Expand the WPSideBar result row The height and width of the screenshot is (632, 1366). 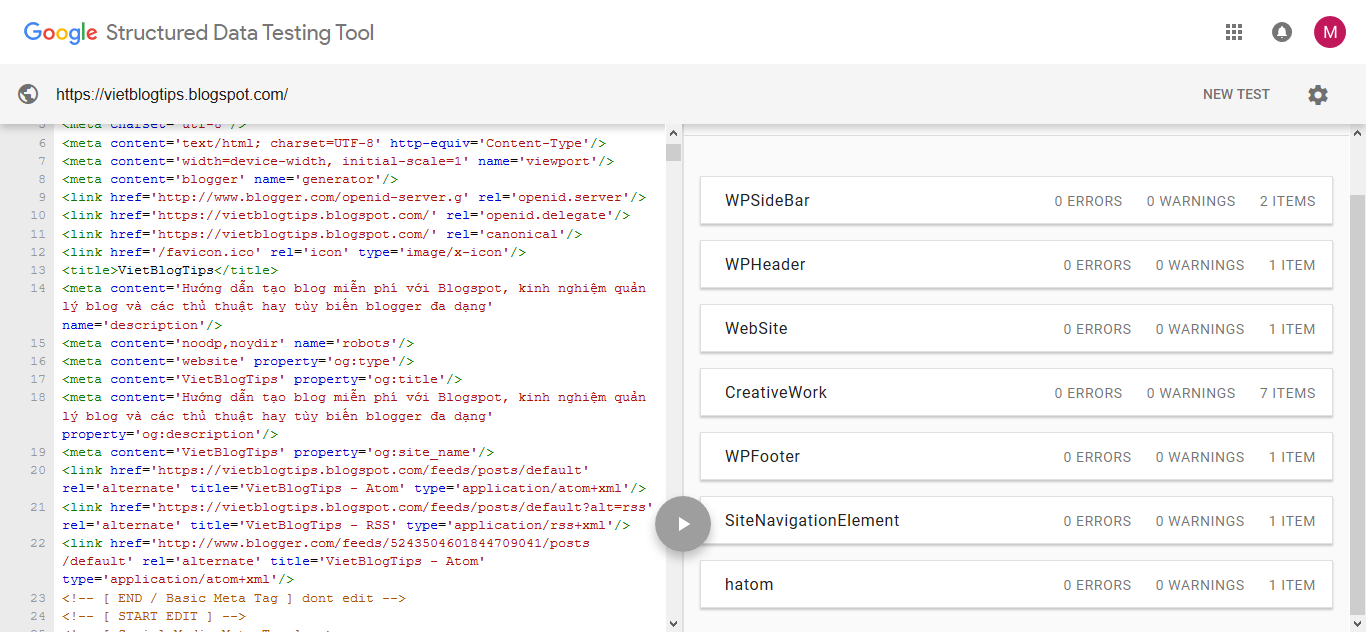(x=1016, y=201)
